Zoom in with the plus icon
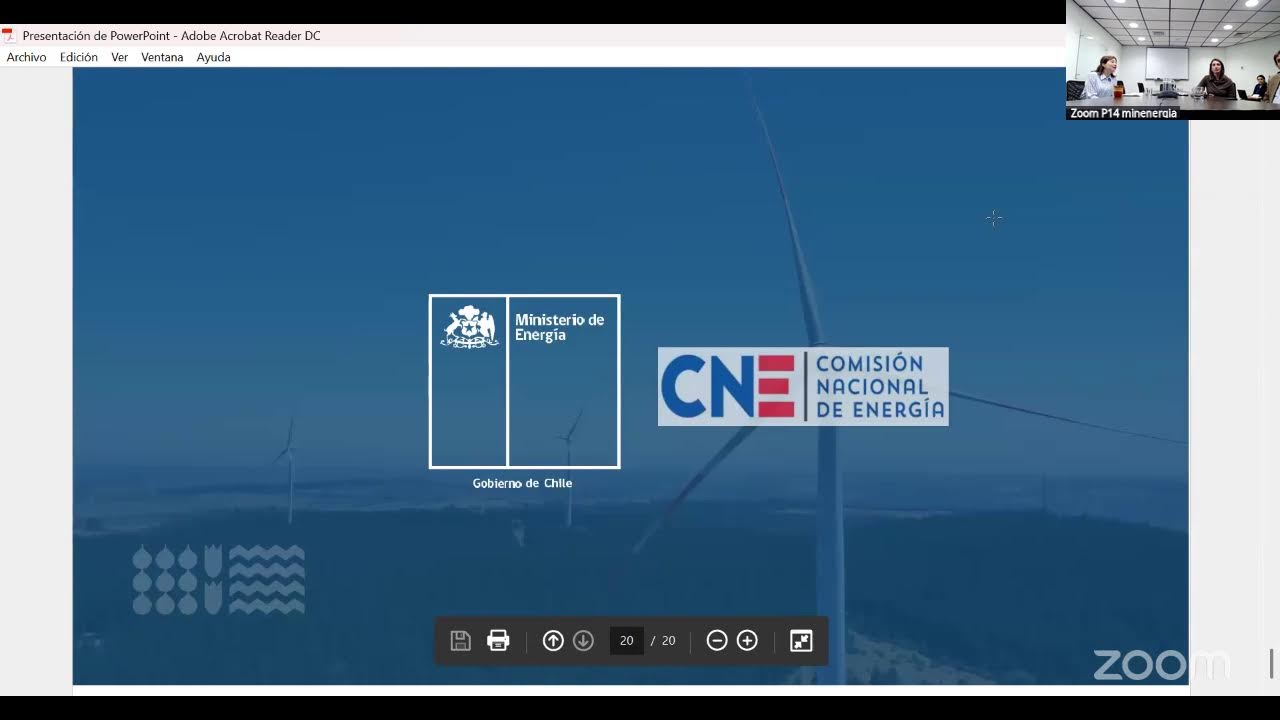Screen dimensions: 1280x720 747,641
